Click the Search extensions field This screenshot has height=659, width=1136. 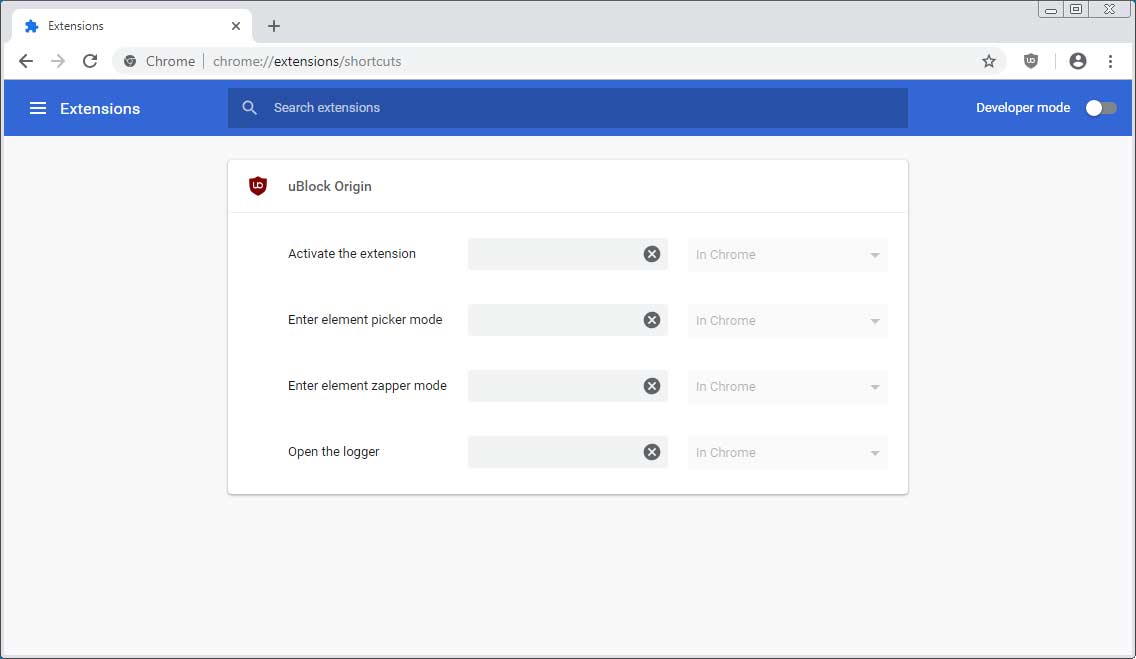[580, 108]
